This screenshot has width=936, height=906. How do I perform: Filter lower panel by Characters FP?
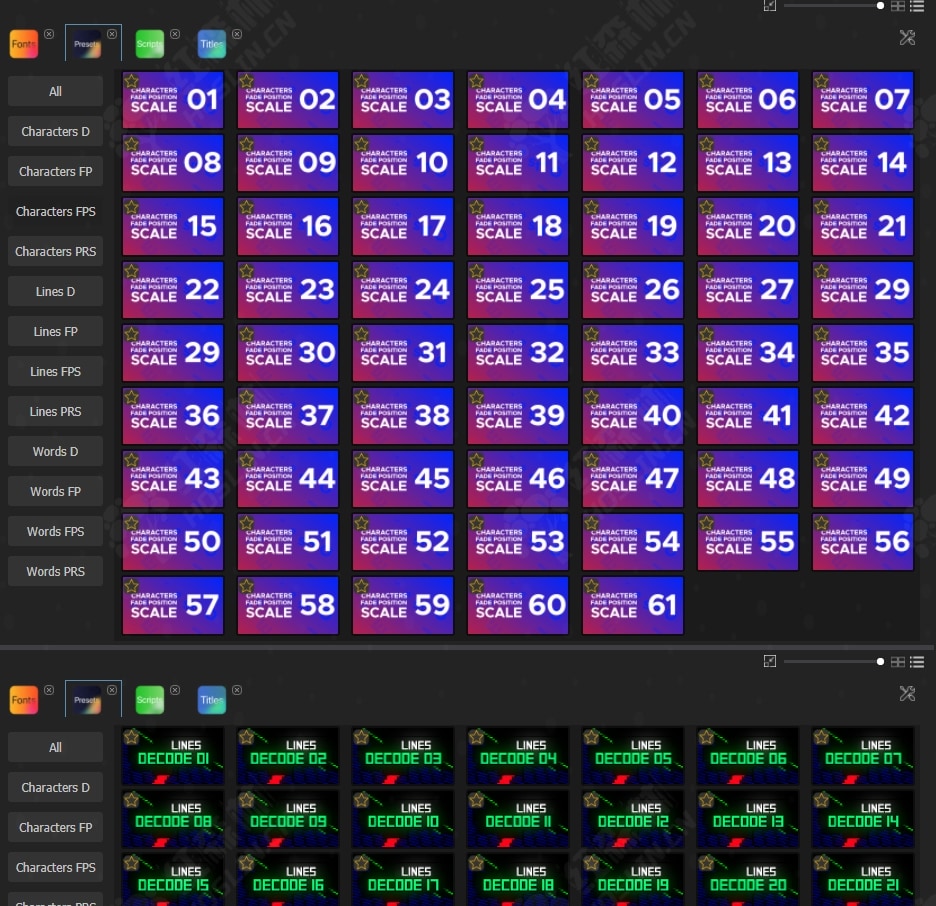tap(56, 827)
